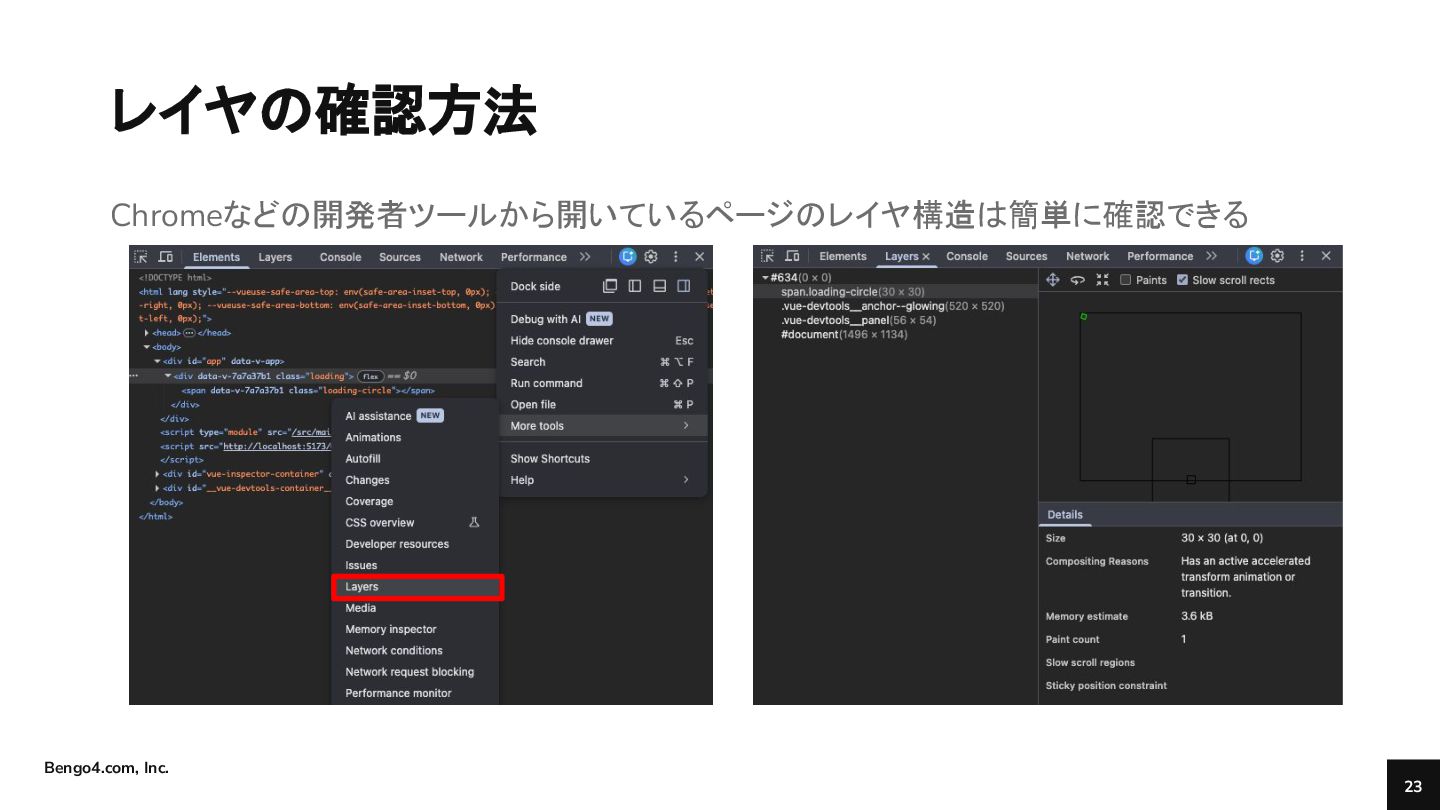Viewport: 1440px width, 810px height.
Task: Click flask experiment icon beside CSS overview
Action: (x=474, y=522)
